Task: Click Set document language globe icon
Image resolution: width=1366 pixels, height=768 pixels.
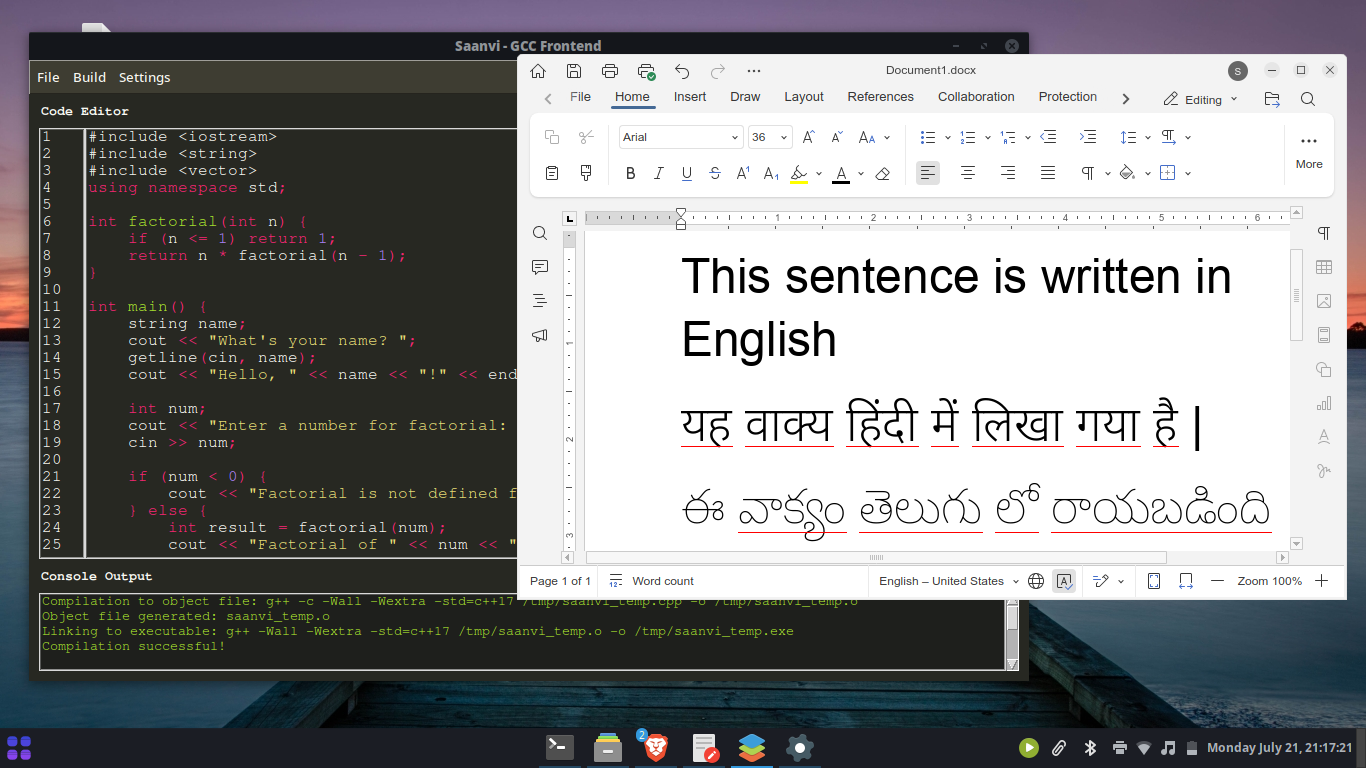Action: (1036, 581)
